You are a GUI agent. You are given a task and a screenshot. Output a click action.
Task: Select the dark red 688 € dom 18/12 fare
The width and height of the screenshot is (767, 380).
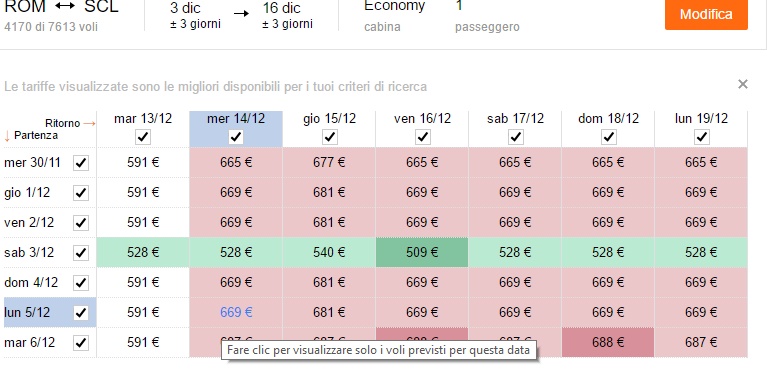click(x=608, y=342)
